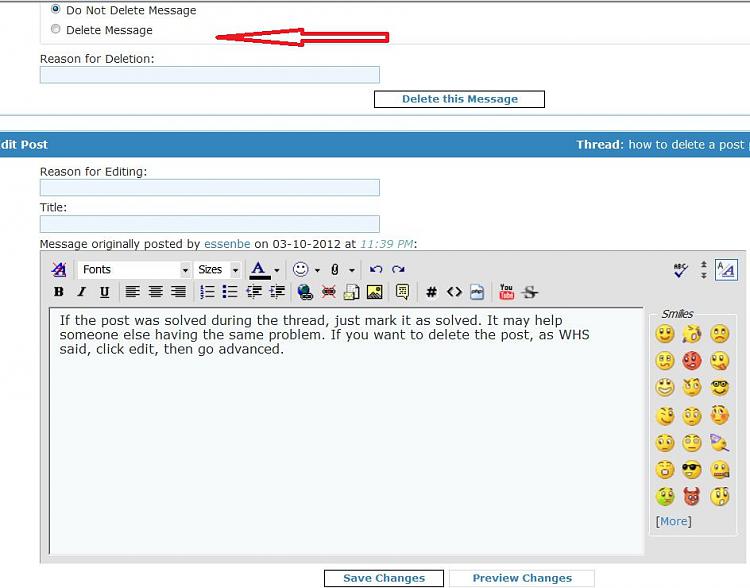The image size is (750, 588).
Task: Center-align the text
Action: (x=155, y=292)
